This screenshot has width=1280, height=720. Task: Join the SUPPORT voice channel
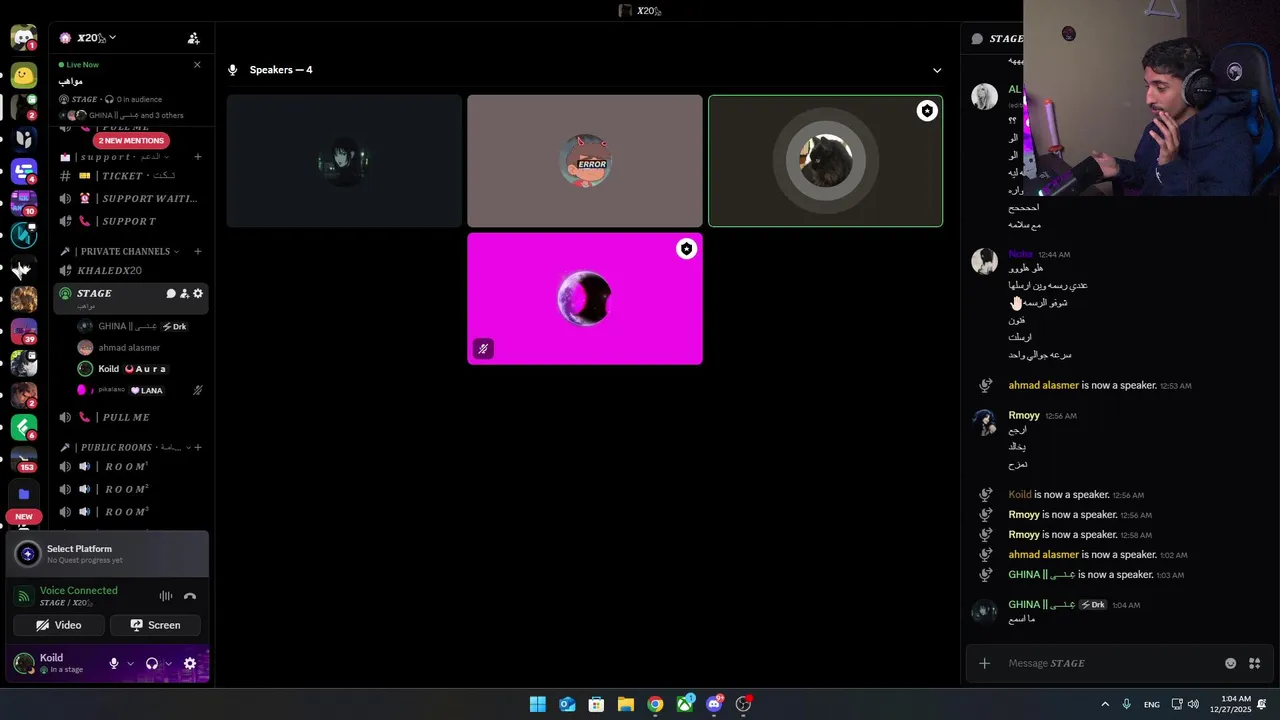pyautogui.click(x=130, y=221)
